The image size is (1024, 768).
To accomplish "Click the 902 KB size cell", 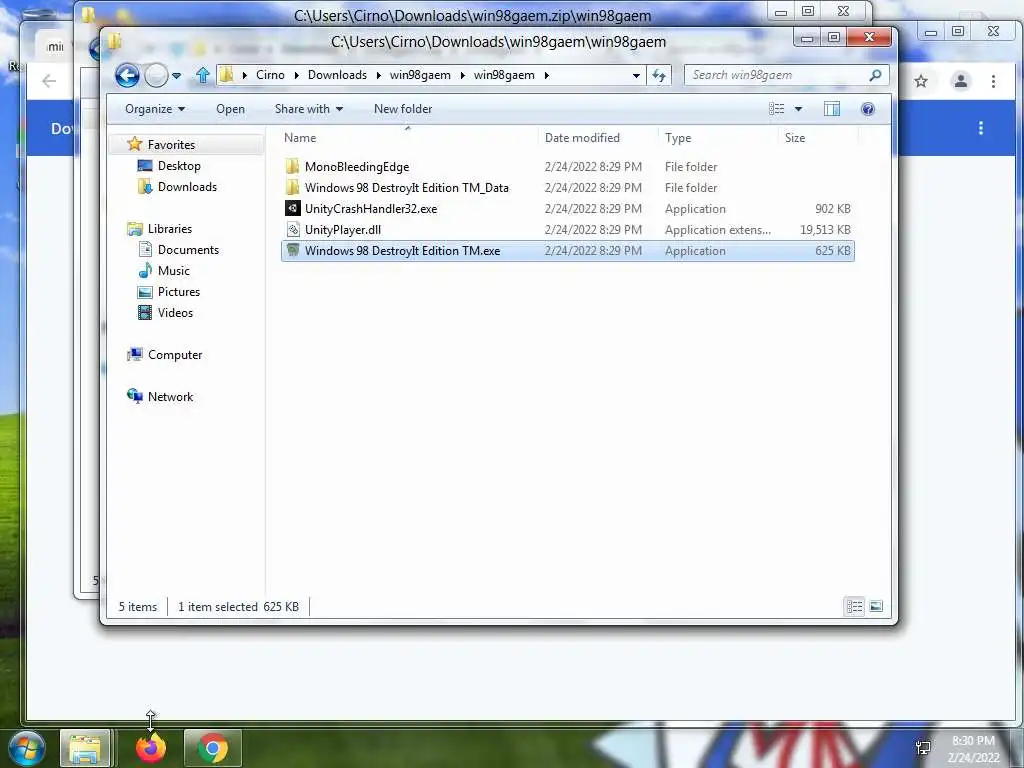I will pyautogui.click(x=833, y=208).
